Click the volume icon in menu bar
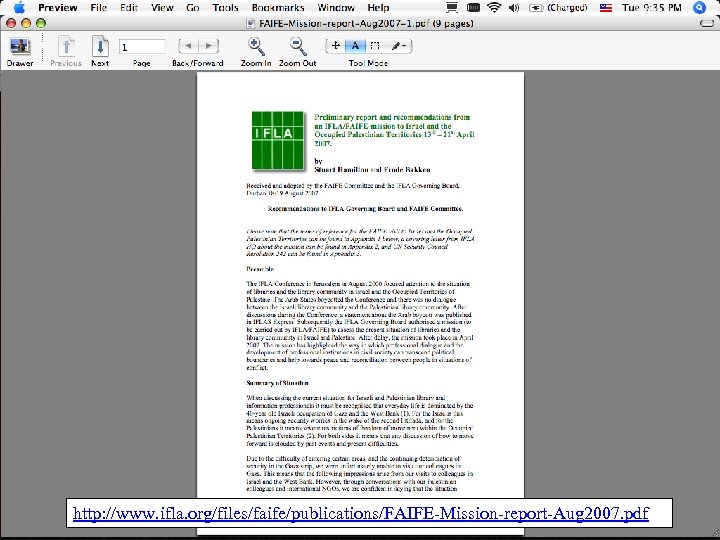Viewport: 720px width, 540px height. 514,8
